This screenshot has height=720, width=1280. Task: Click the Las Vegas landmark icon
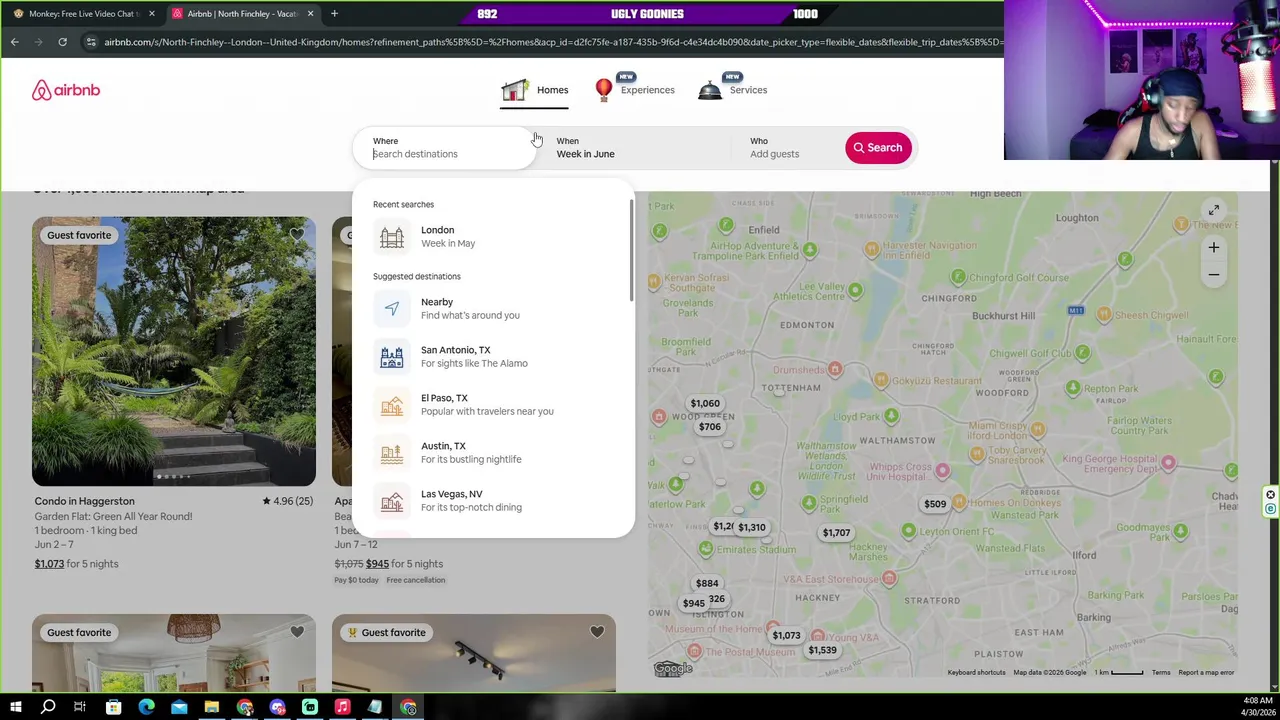pos(392,500)
